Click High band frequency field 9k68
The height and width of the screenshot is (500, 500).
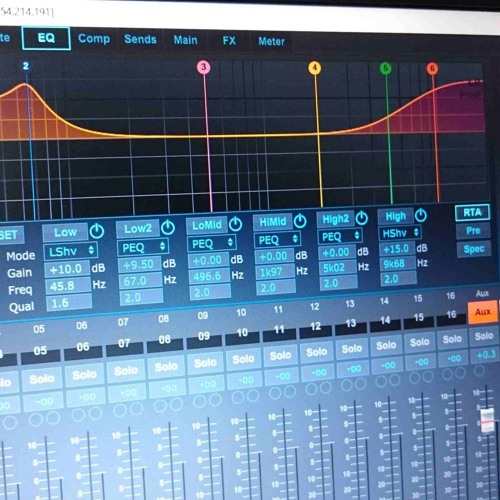(x=398, y=264)
